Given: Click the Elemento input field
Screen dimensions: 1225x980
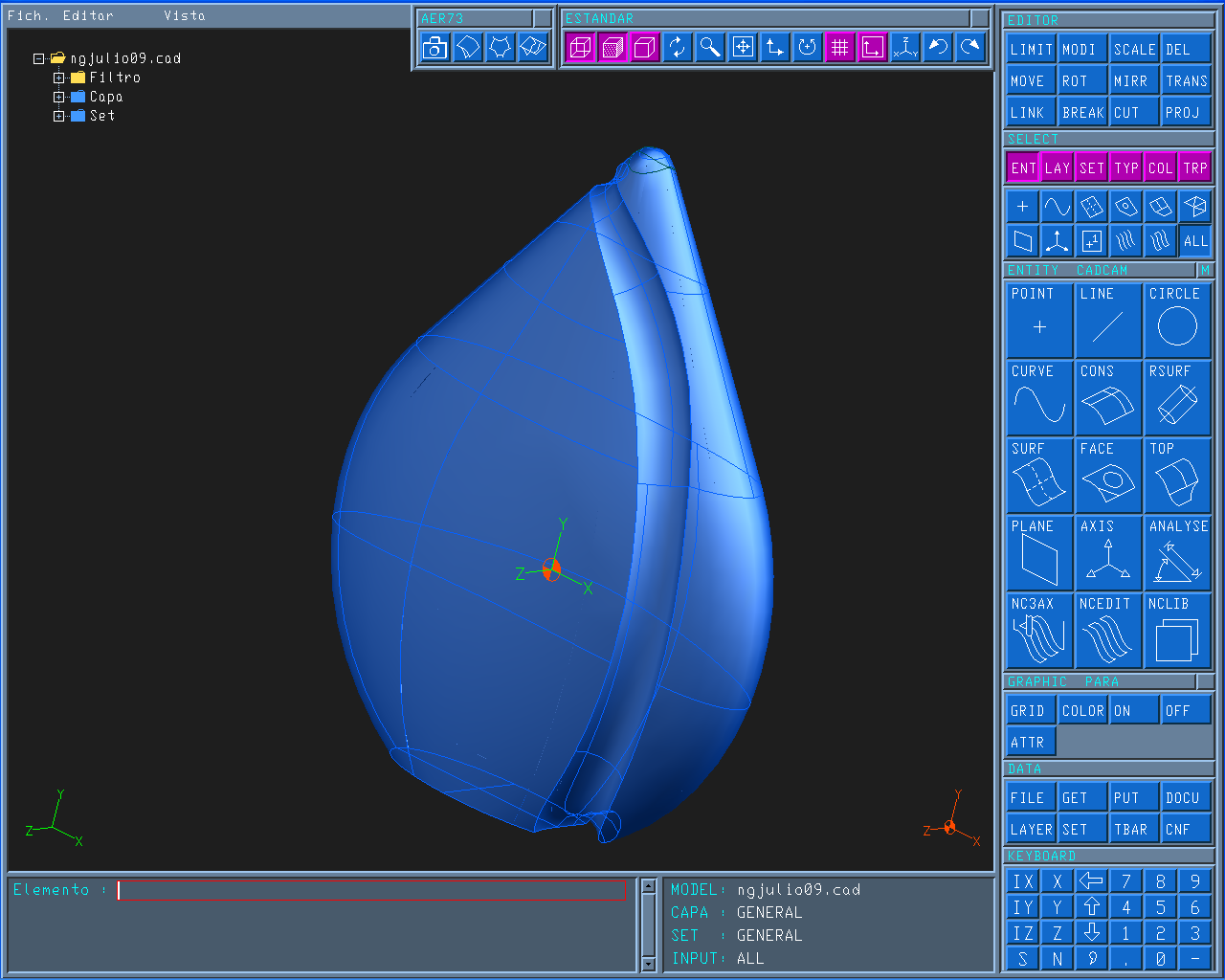Looking at the screenshot, I should [x=371, y=891].
